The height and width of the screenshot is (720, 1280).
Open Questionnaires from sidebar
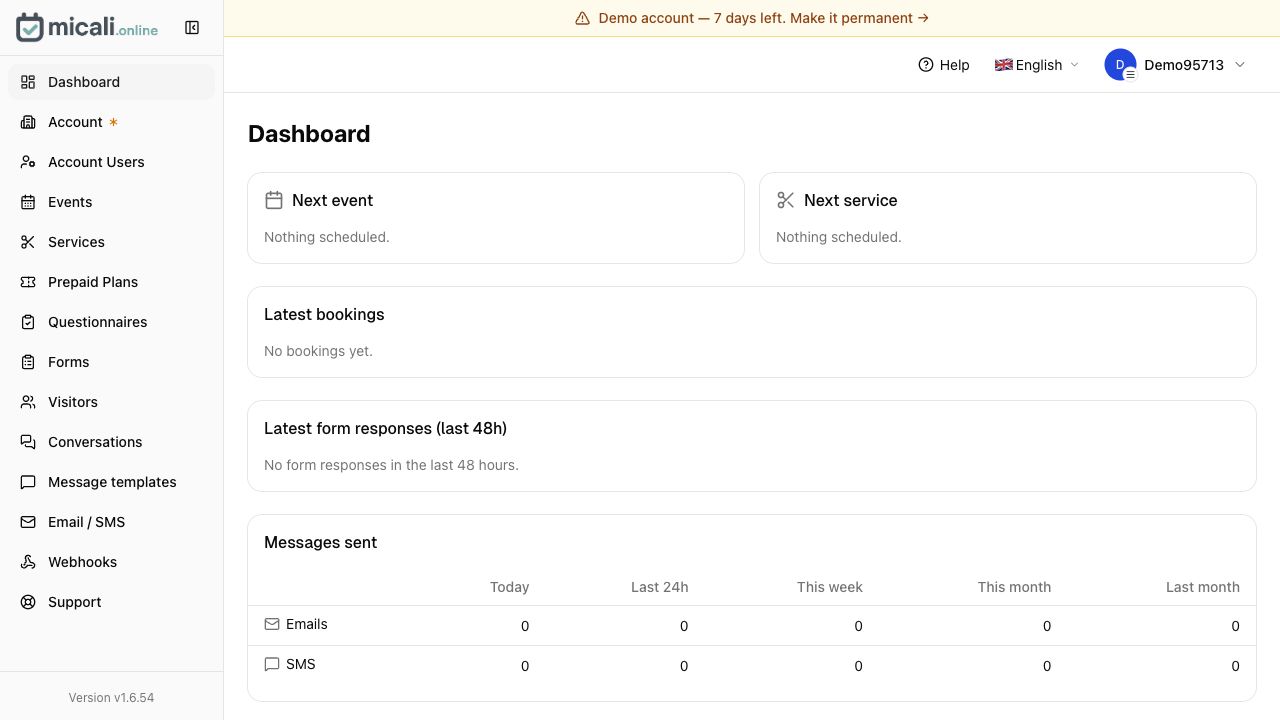(111, 322)
